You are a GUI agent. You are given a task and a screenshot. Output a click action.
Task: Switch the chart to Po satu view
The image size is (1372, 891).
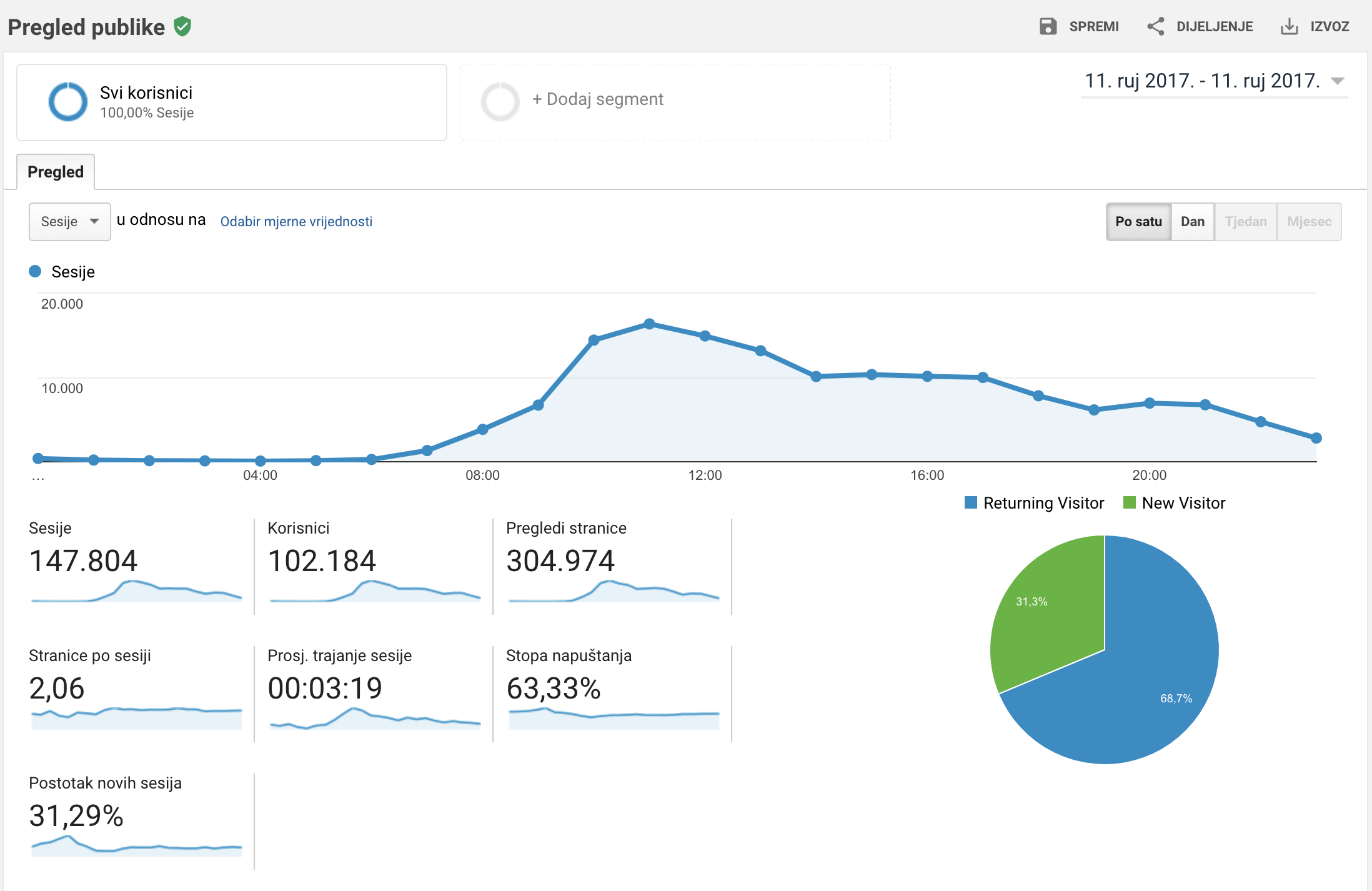1138,222
